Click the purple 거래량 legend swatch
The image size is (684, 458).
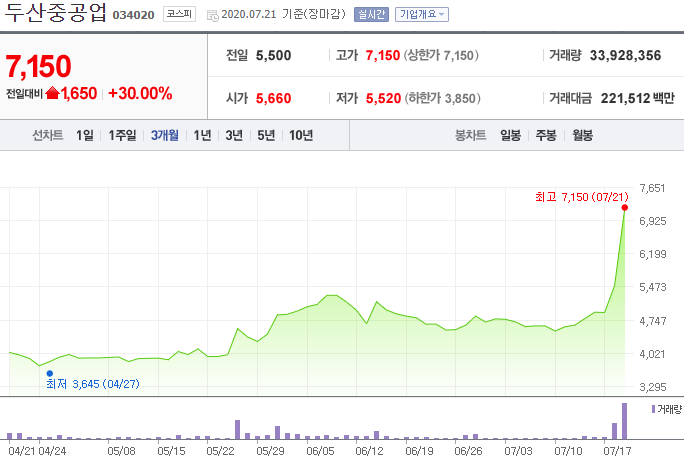click(653, 409)
